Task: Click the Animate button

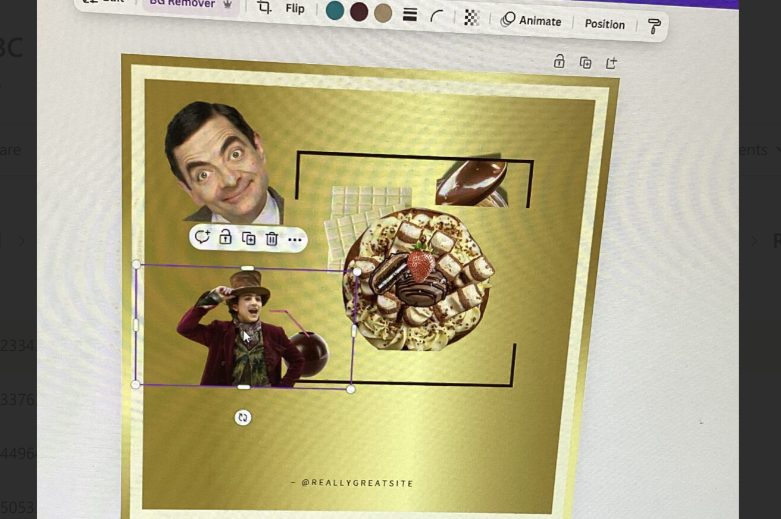Action: pos(531,20)
